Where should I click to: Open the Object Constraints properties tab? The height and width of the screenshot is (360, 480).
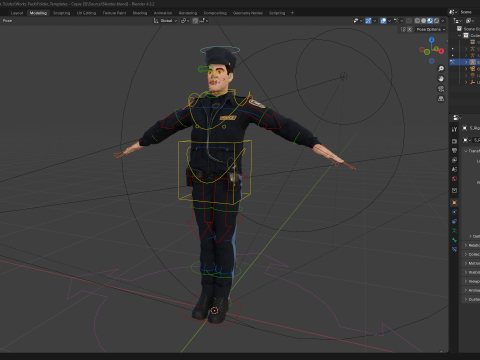point(454,222)
